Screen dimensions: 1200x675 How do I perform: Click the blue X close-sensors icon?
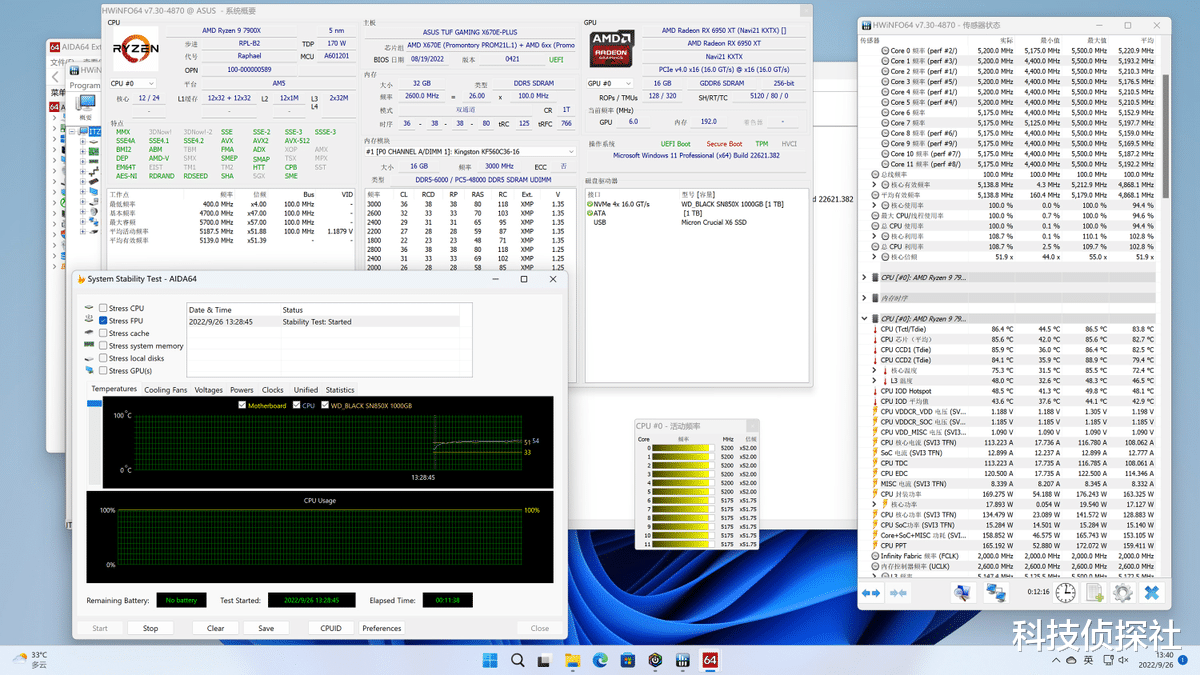click(x=1151, y=592)
